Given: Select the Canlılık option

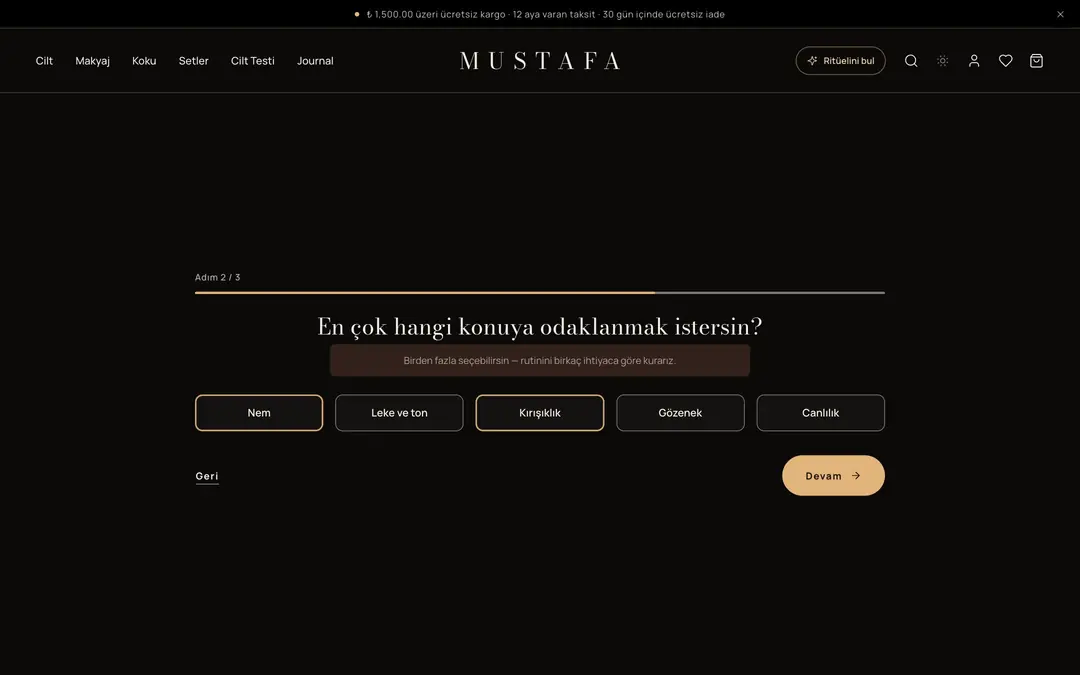Looking at the screenshot, I should 820,413.
